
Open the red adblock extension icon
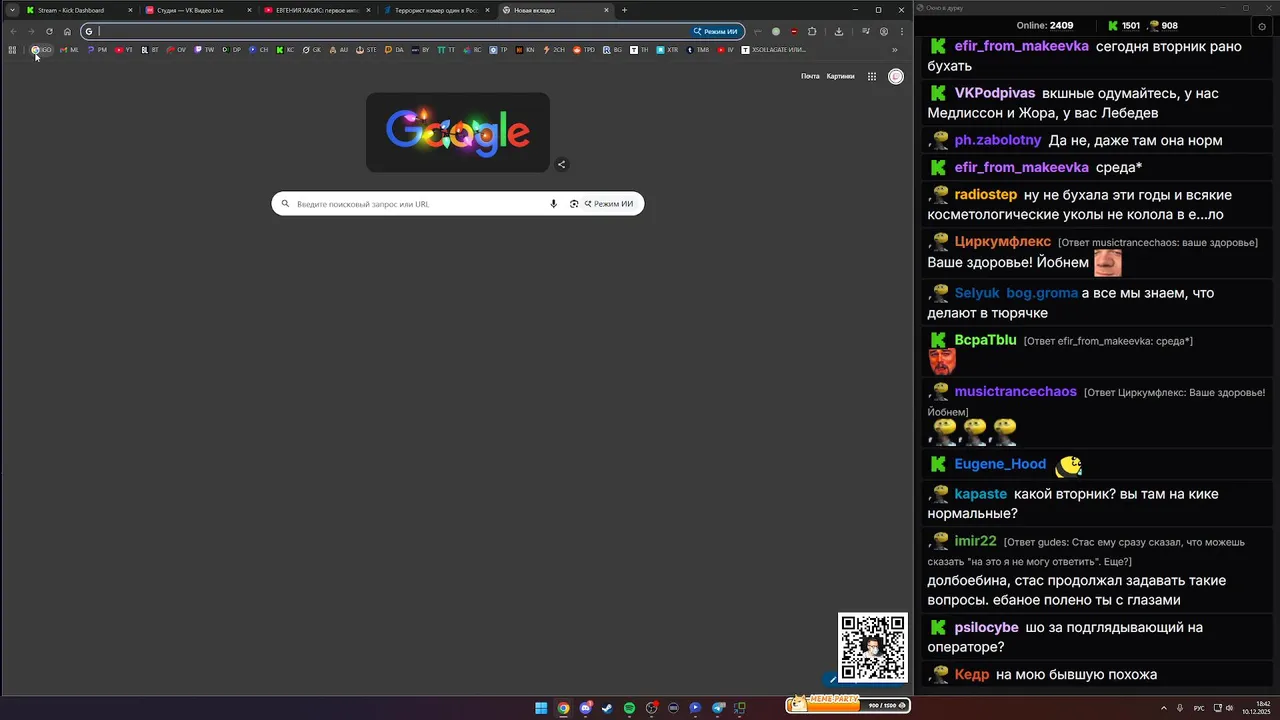click(x=794, y=31)
